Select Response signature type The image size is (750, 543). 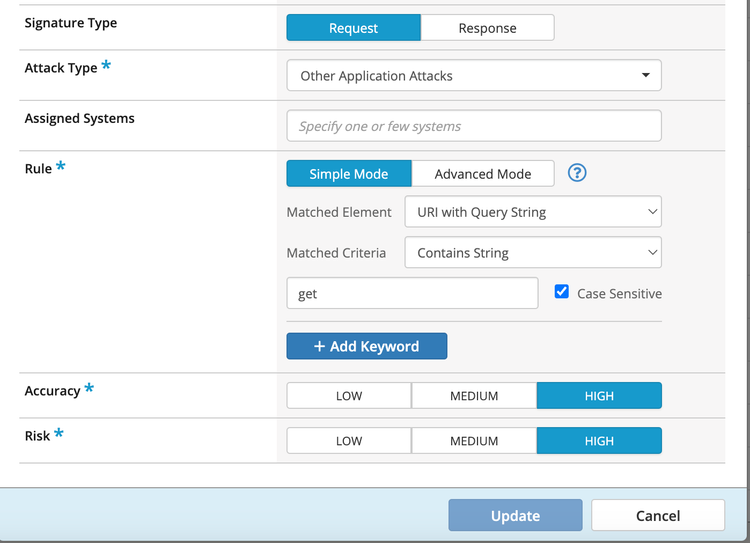(487, 28)
